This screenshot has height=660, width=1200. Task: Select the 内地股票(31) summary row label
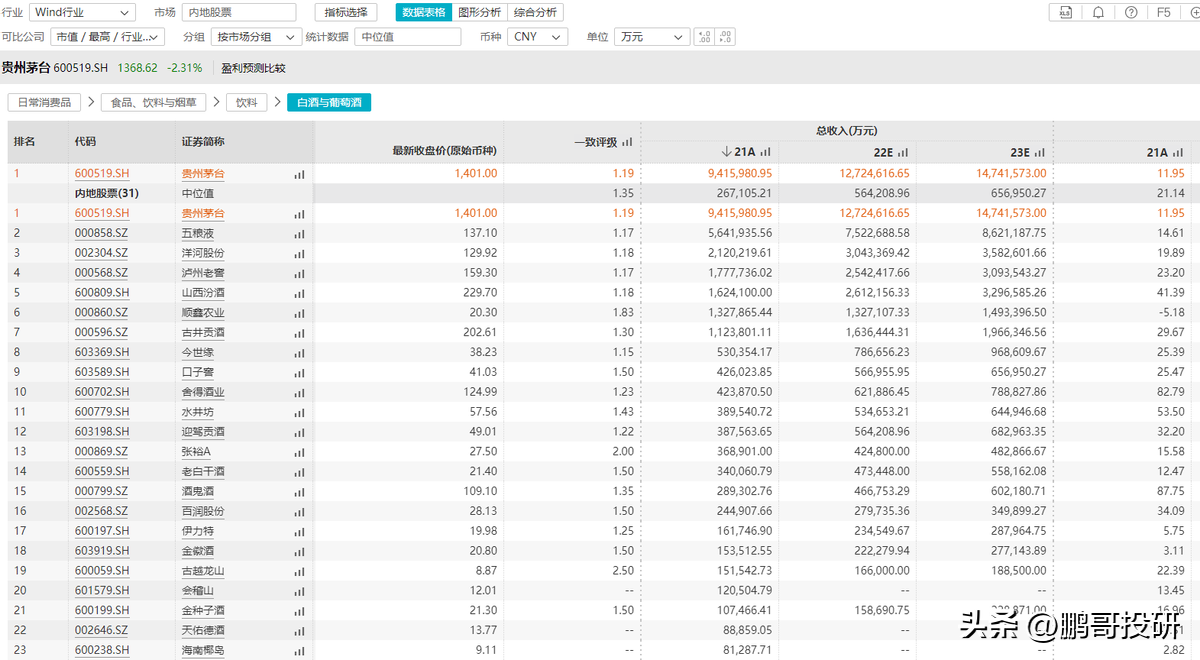(106, 193)
